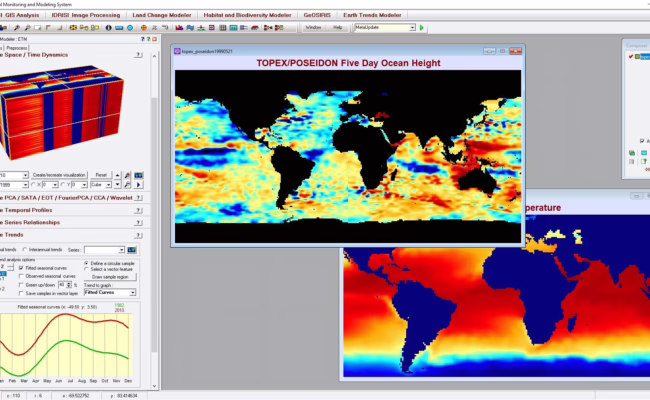Click the Reset button
Image resolution: width=650 pixels, height=400 pixels.
(x=101, y=175)
